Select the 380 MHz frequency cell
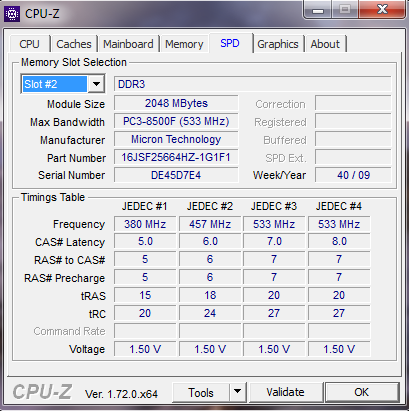The height and width of the screenshot is (411, 409). pos(145,224)
